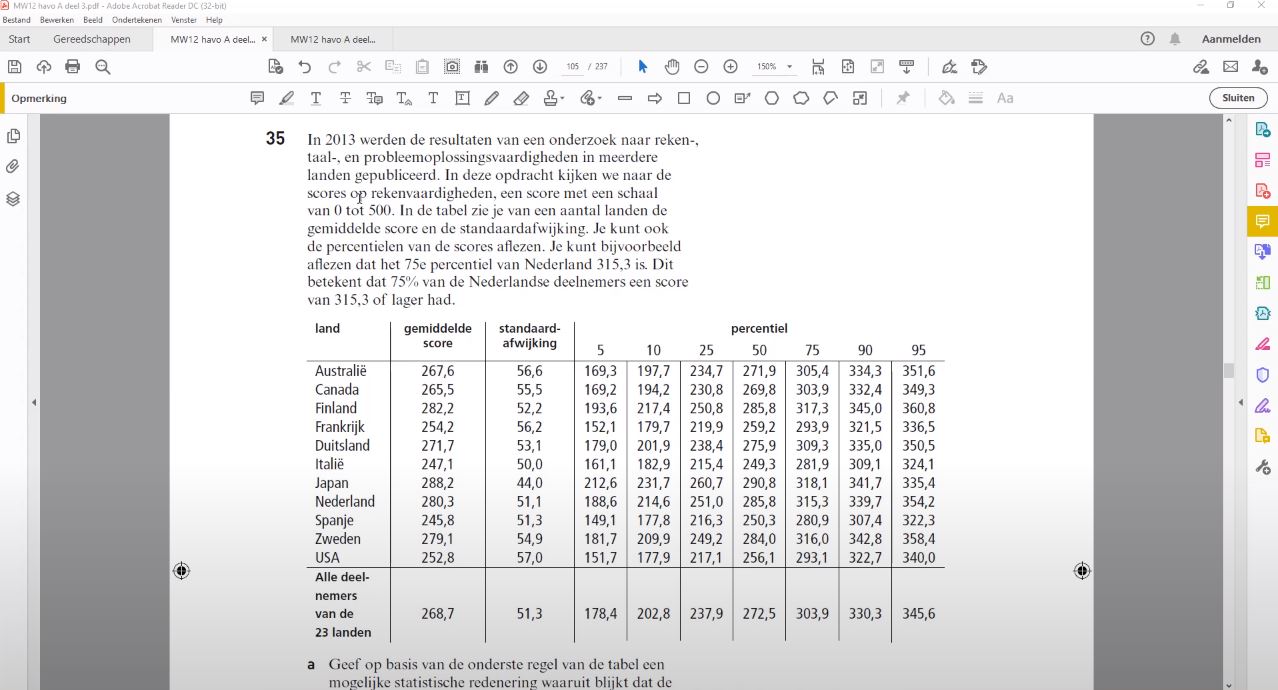Screen dimensions: 1278x690
Task: Pick the eraser tool
Action: pyautogui.click(x=521, y=98)
